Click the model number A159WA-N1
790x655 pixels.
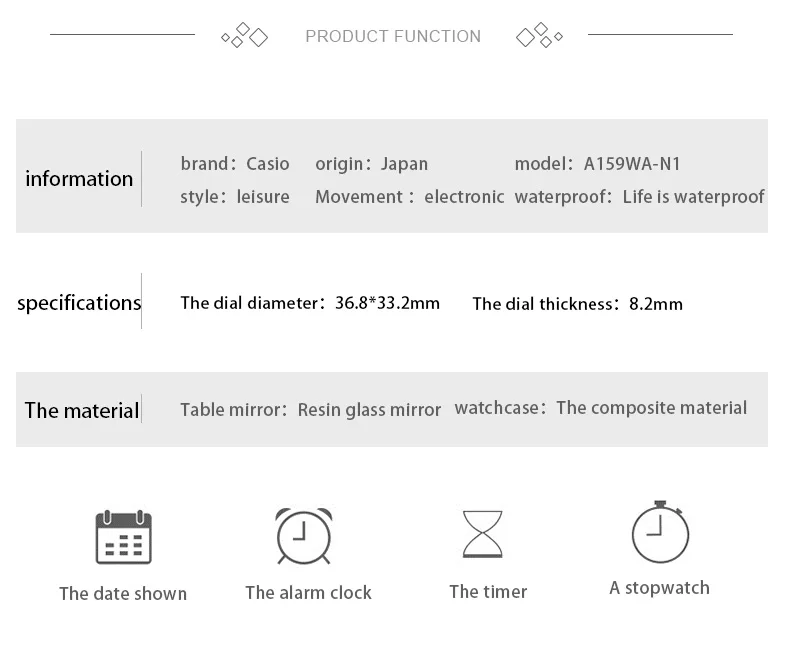tap(632, 164)
